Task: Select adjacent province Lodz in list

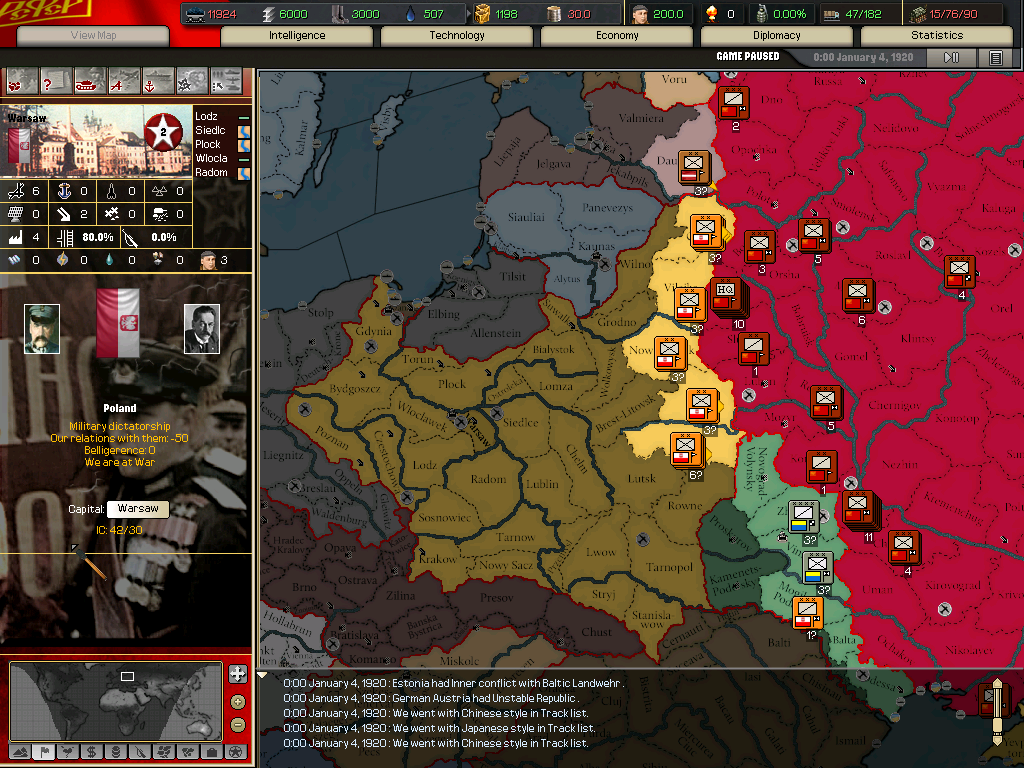Action: (208, 117)
